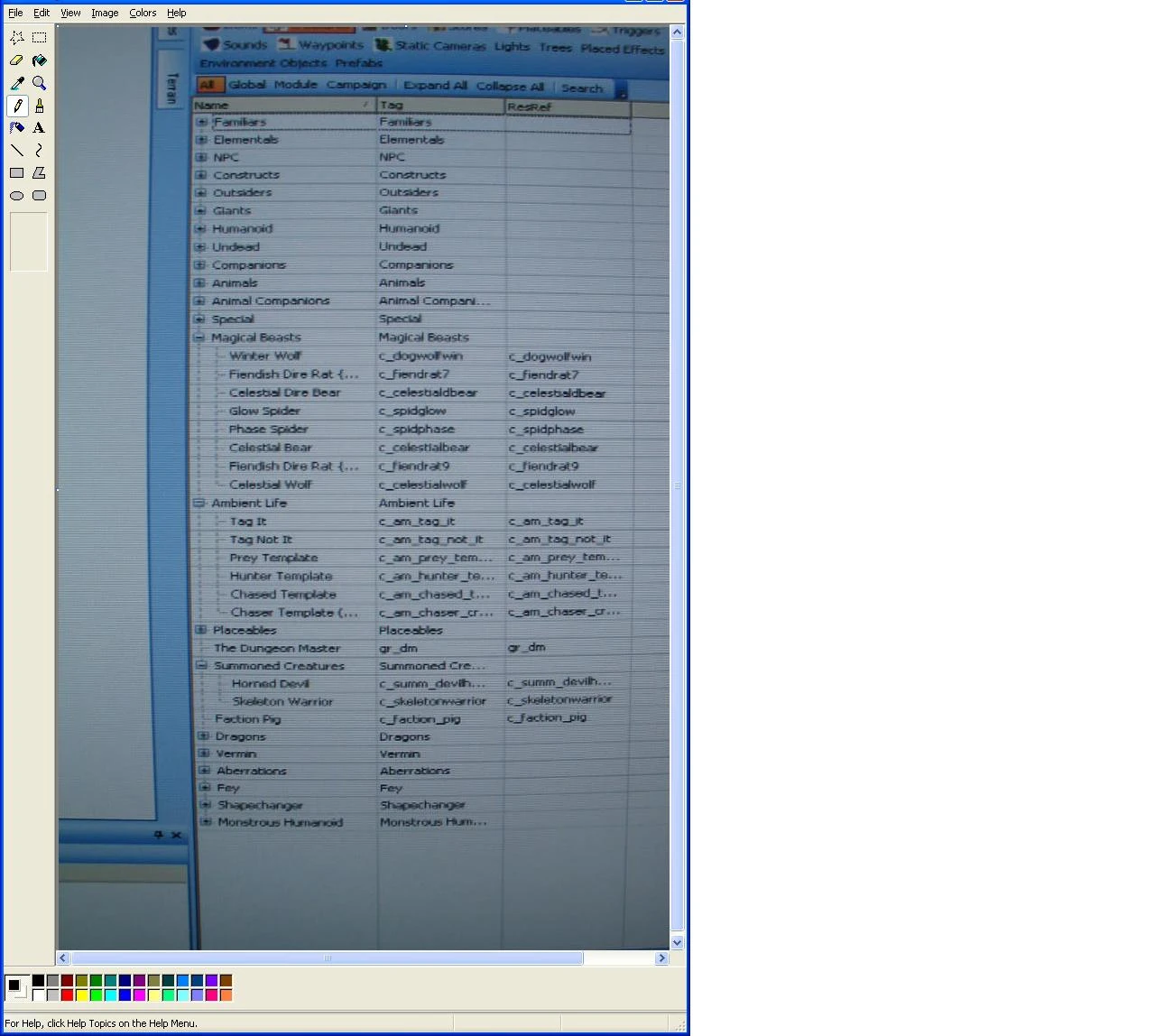Click the Waypoints tab label

click(331, 44)
